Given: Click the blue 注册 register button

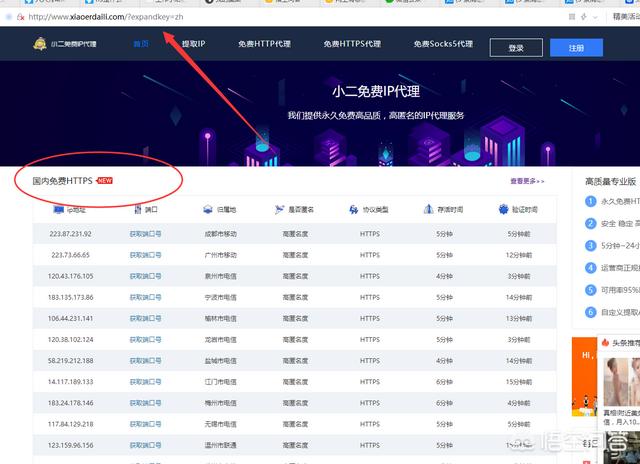Looking at the screenshot, I should tap(576, 48).
